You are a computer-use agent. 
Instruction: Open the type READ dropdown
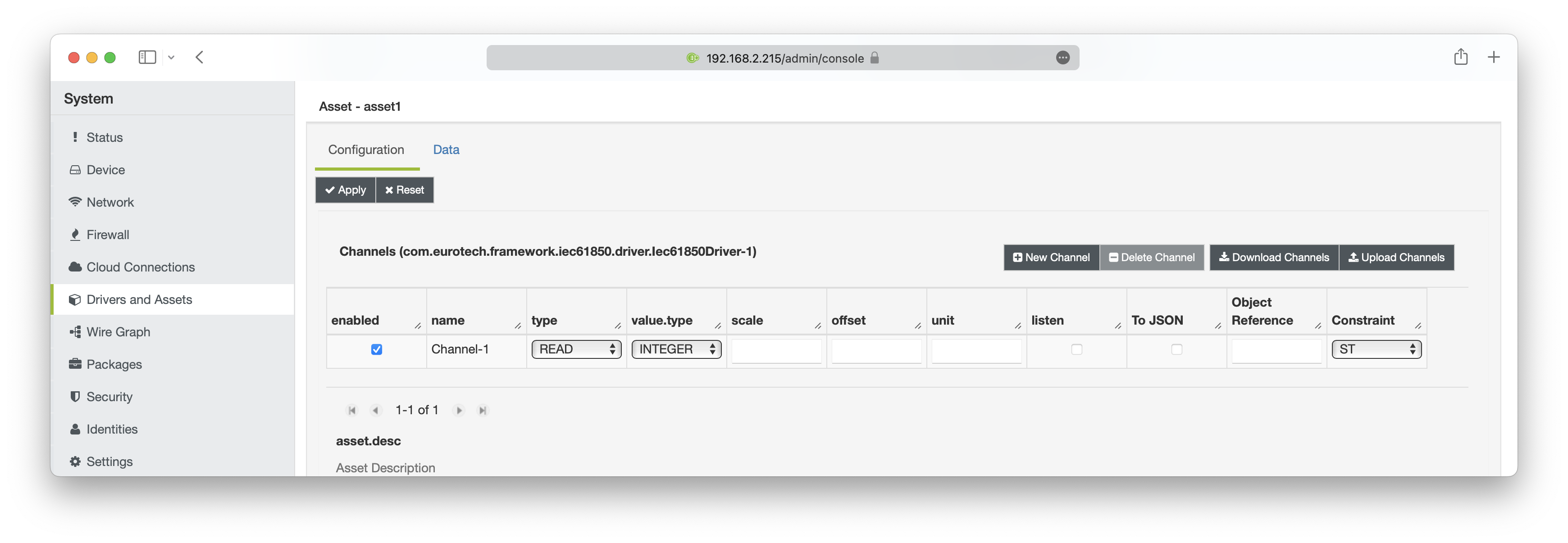tap(576, 350)
